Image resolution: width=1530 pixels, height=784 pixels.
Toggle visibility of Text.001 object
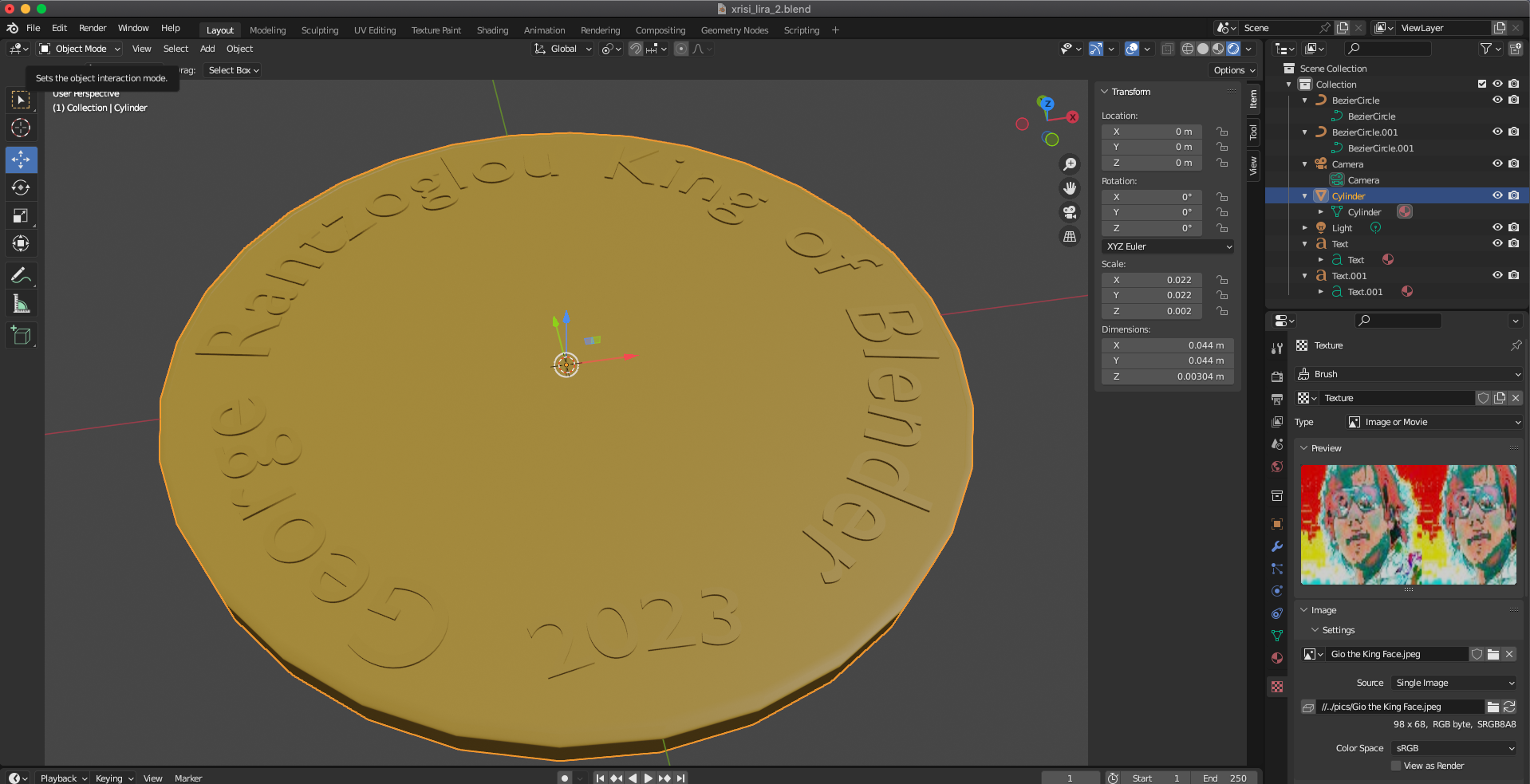1497,275
